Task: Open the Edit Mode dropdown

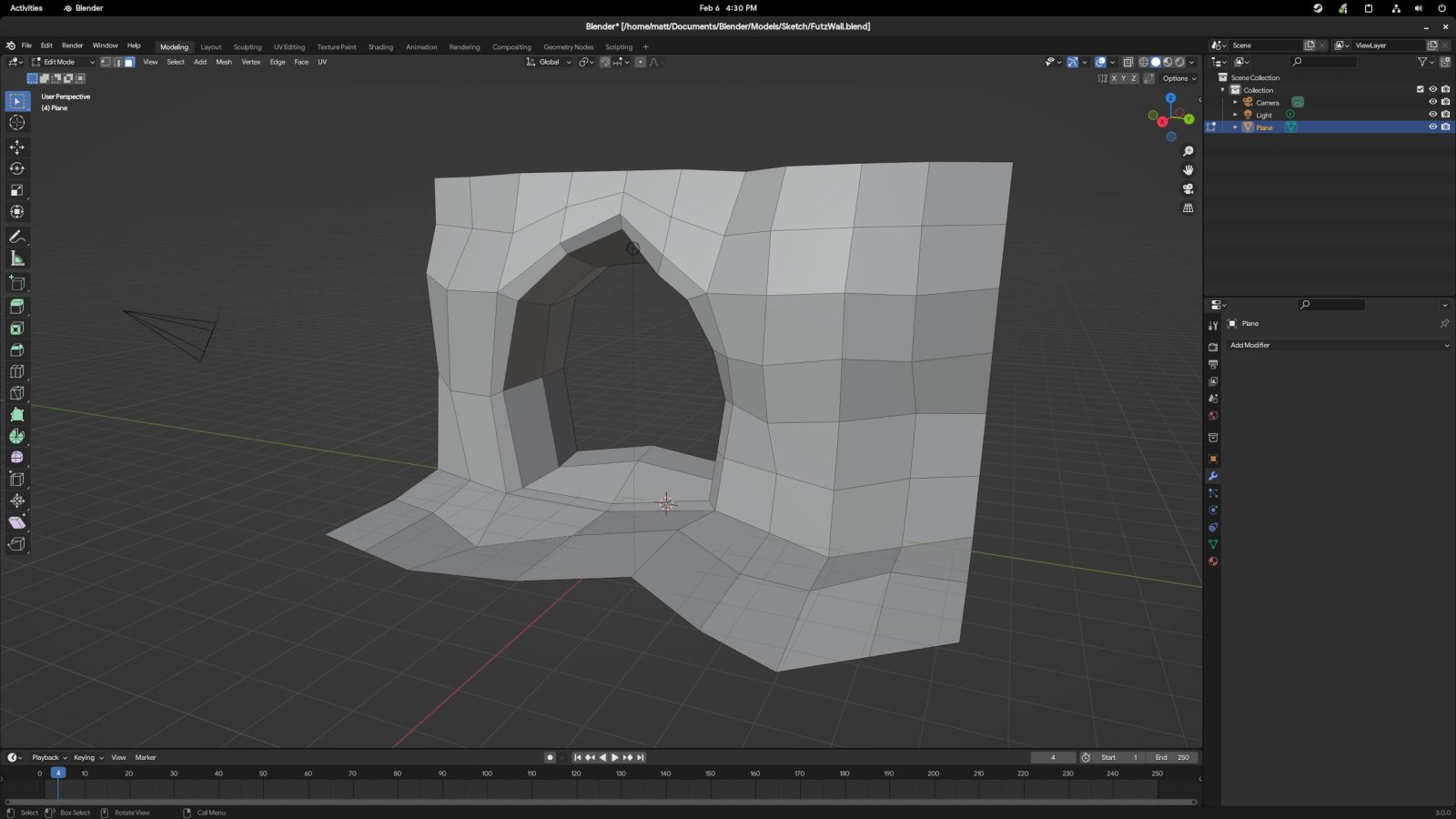Action: (63, 62)
